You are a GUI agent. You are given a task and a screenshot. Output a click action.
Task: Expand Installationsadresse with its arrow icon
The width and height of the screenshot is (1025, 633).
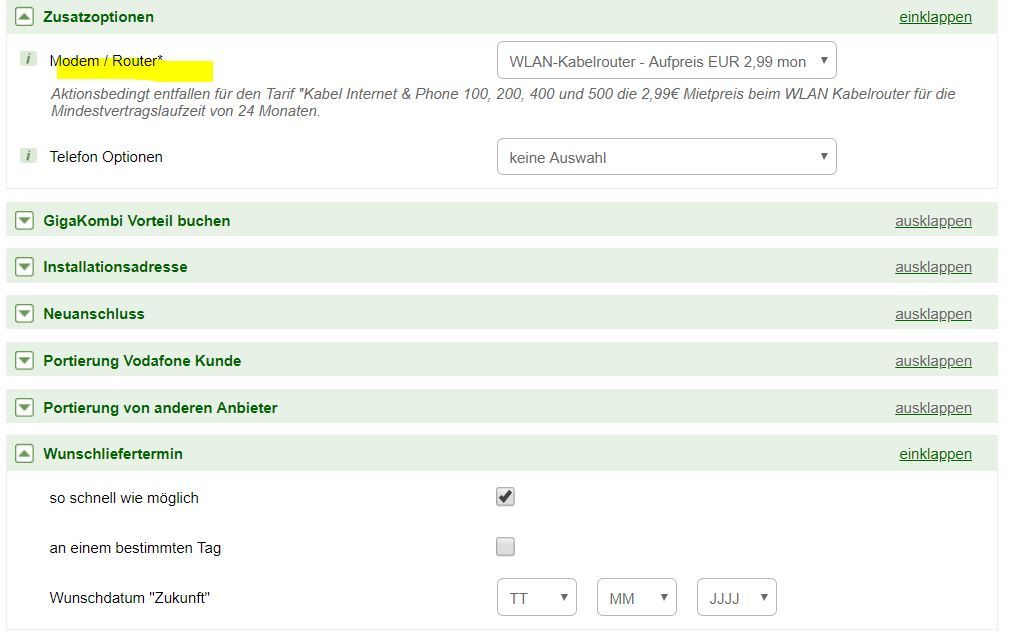pyautogui.click(x=24, y=267)
